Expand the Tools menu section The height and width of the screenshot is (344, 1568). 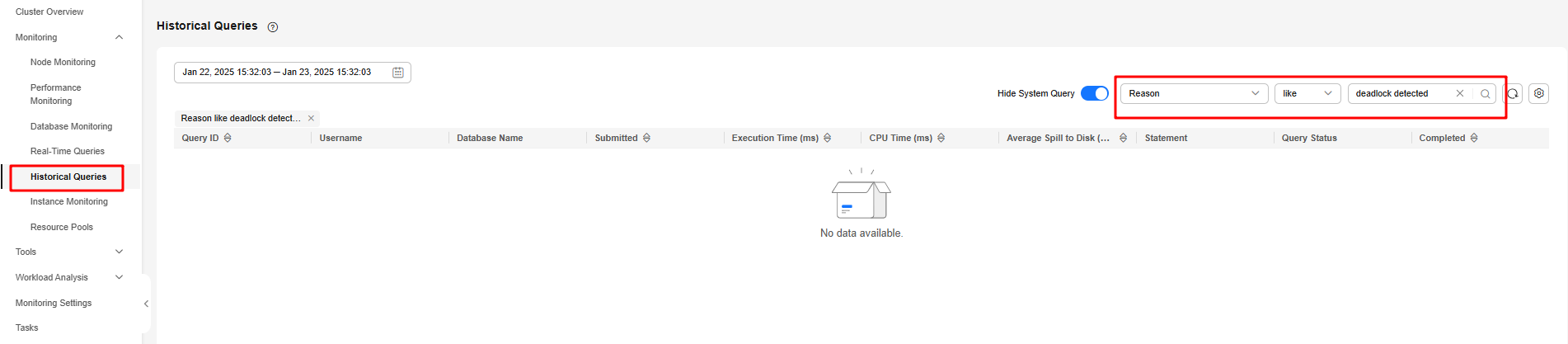(x=119, y=252)
